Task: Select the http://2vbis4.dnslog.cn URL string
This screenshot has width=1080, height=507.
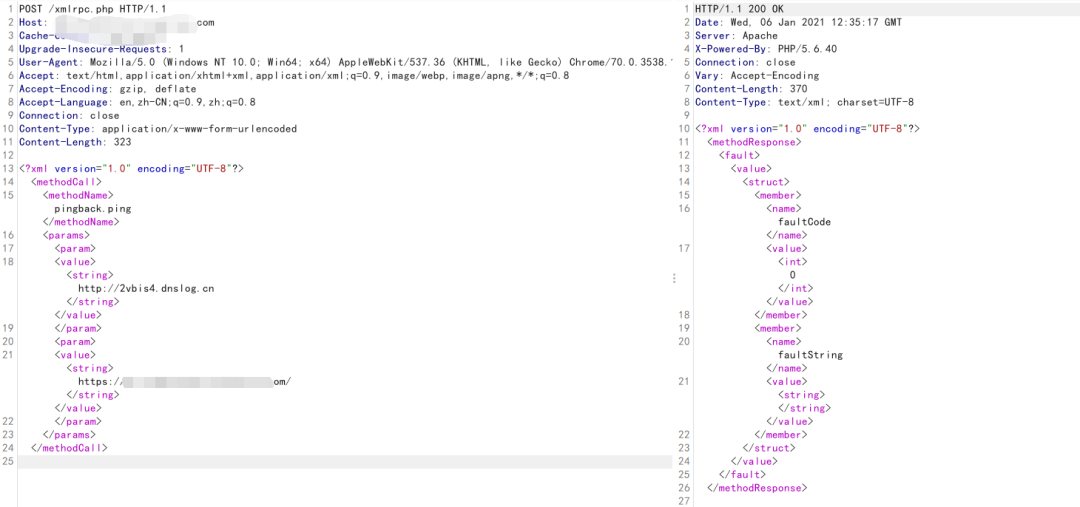Action: (x=146, y=288)
